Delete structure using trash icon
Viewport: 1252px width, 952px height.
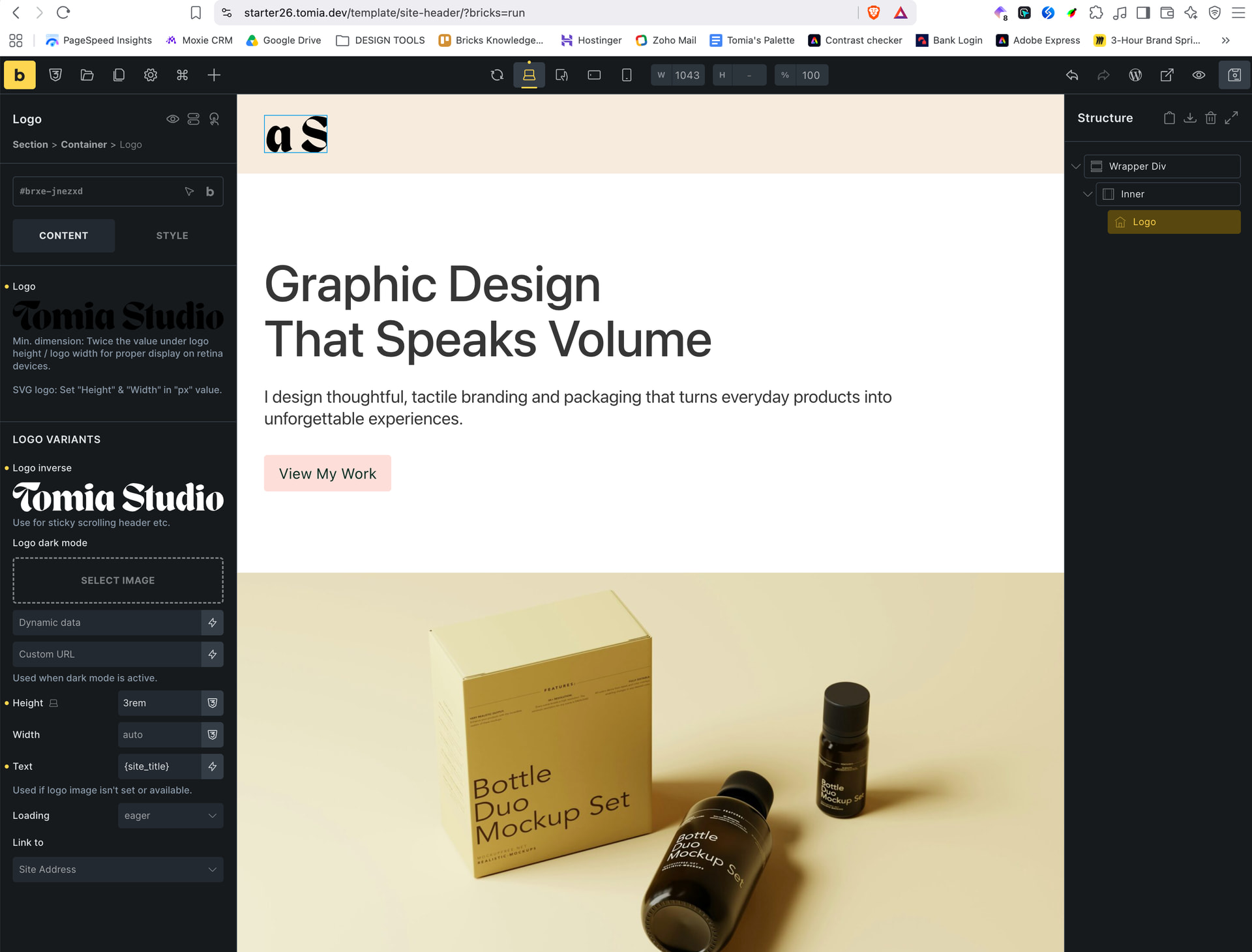tap(1210, 118)
